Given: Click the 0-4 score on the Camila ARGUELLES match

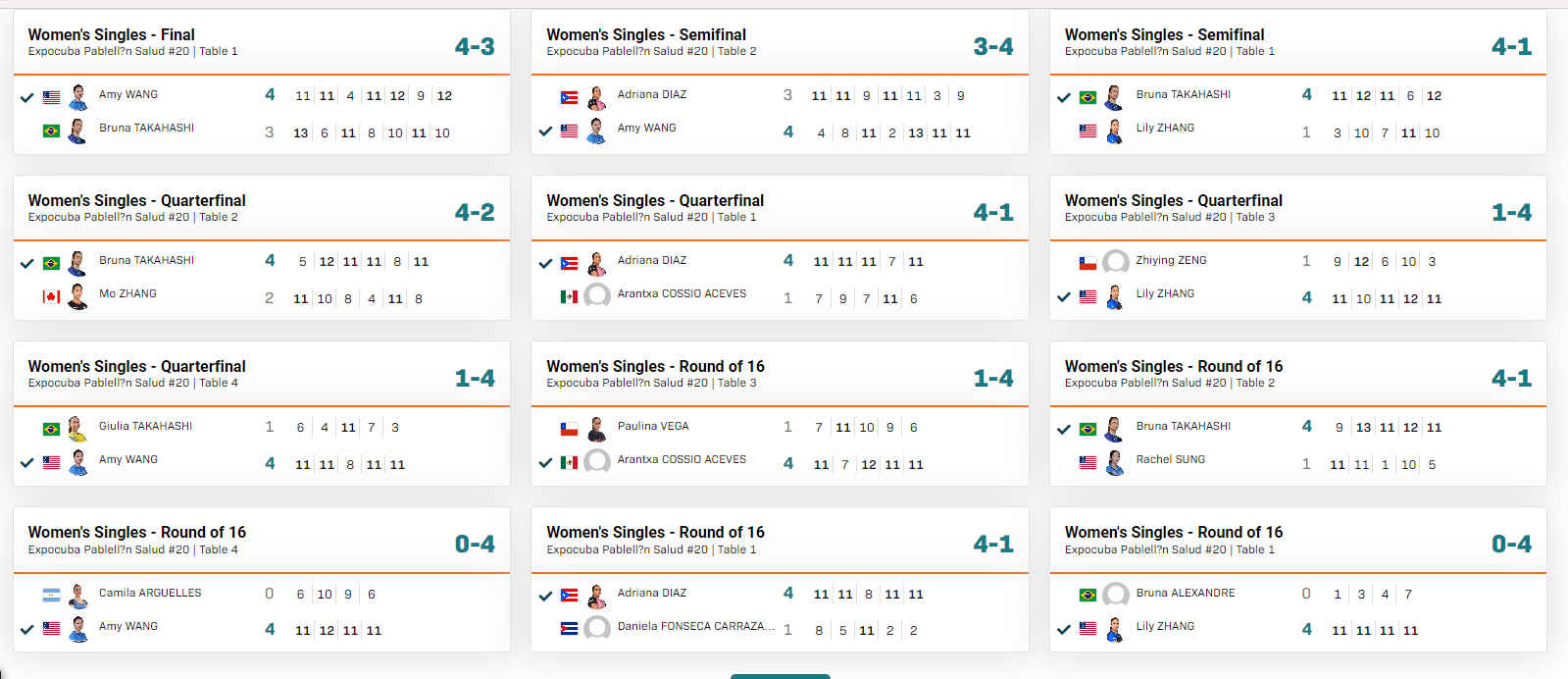Looking at the screenshot, I should pos(475,544).
